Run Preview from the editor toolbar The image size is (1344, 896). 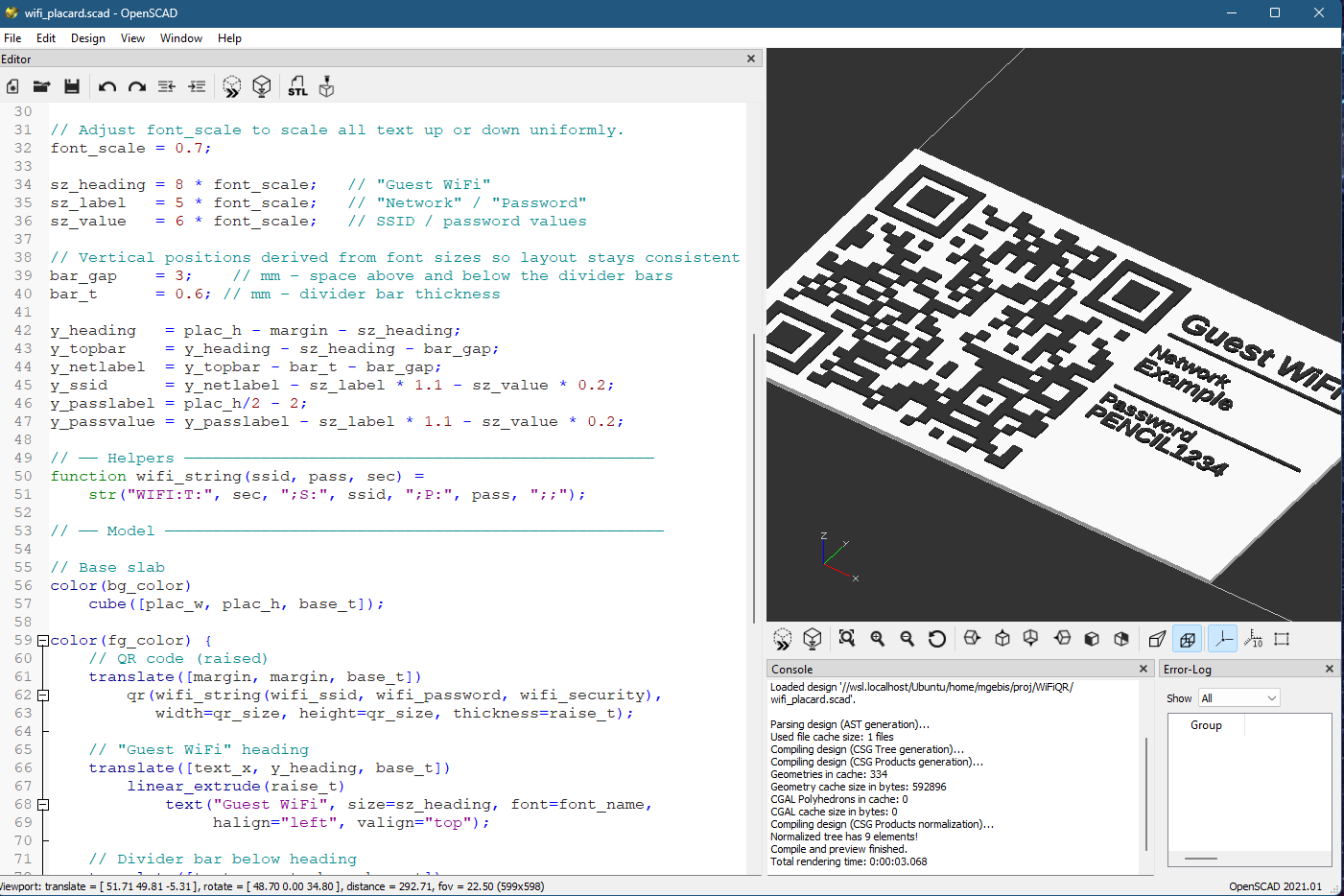point(232,86)
